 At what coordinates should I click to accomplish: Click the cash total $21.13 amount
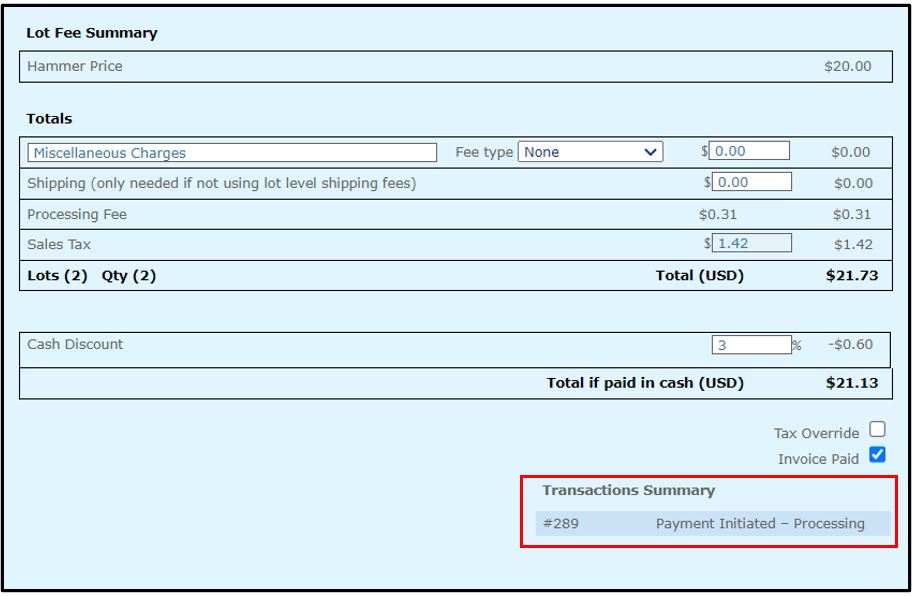852,383
